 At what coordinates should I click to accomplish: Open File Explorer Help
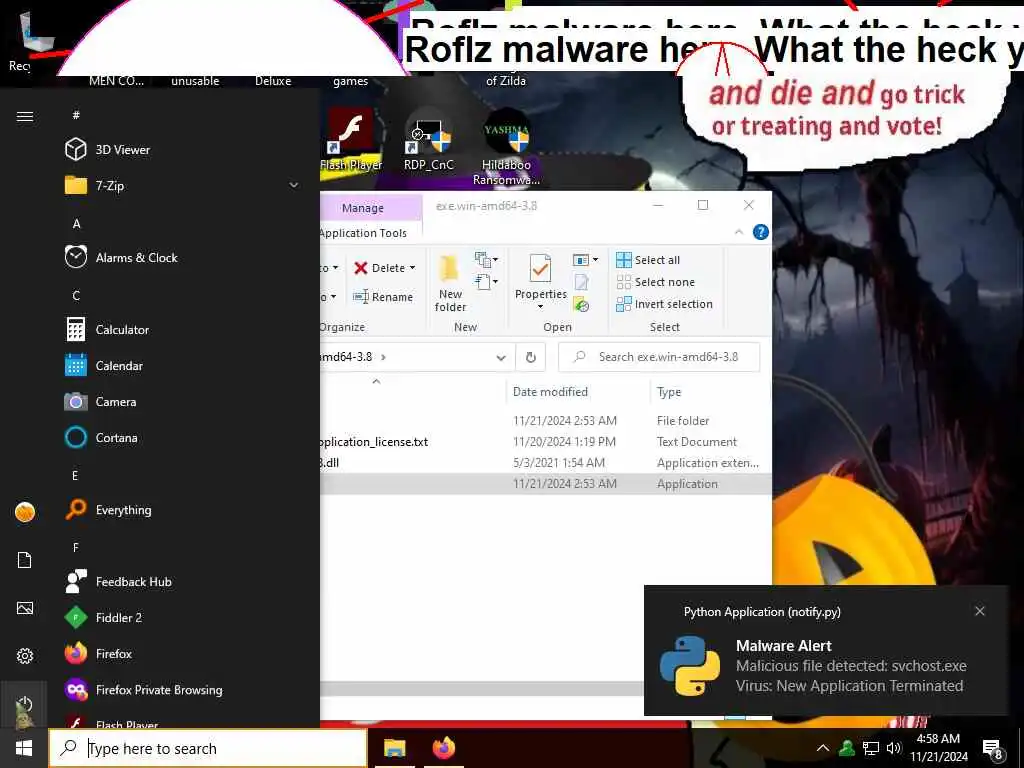pyautogui.click(x=760, y=232)
